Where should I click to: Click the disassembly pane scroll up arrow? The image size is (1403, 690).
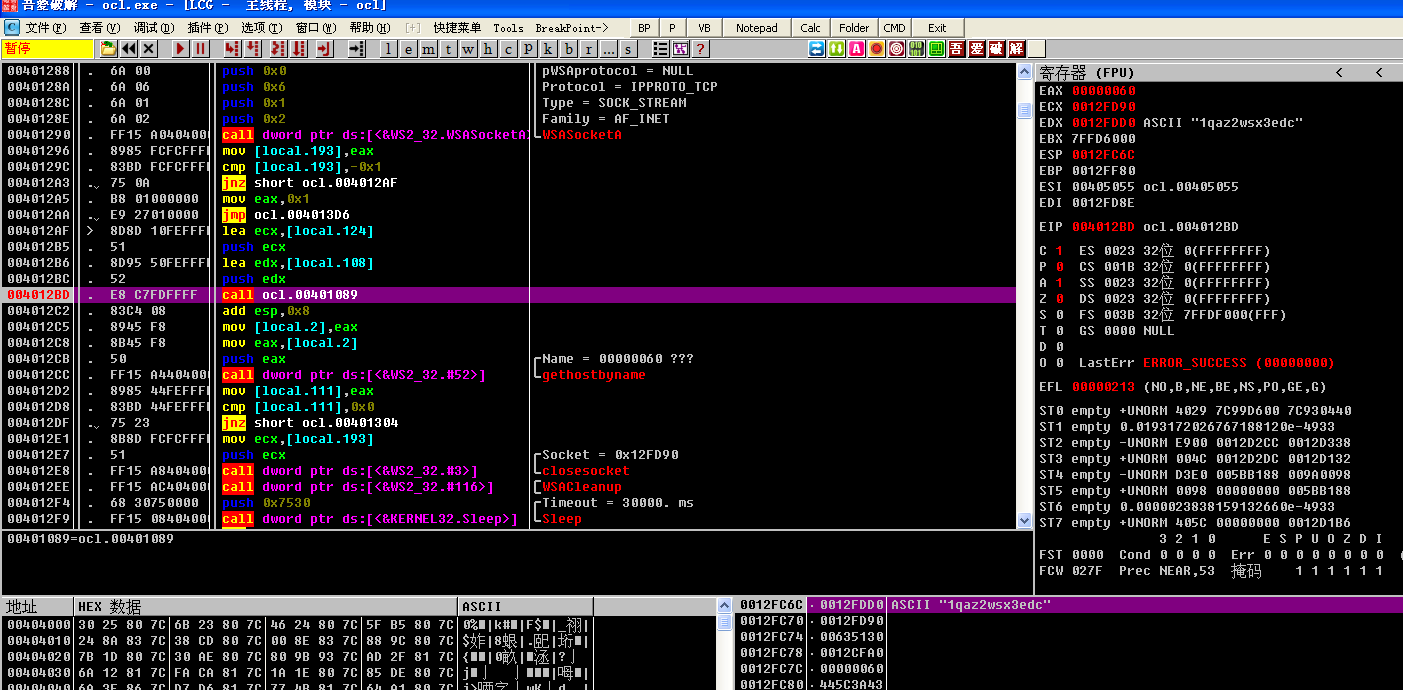(1024, 71)
